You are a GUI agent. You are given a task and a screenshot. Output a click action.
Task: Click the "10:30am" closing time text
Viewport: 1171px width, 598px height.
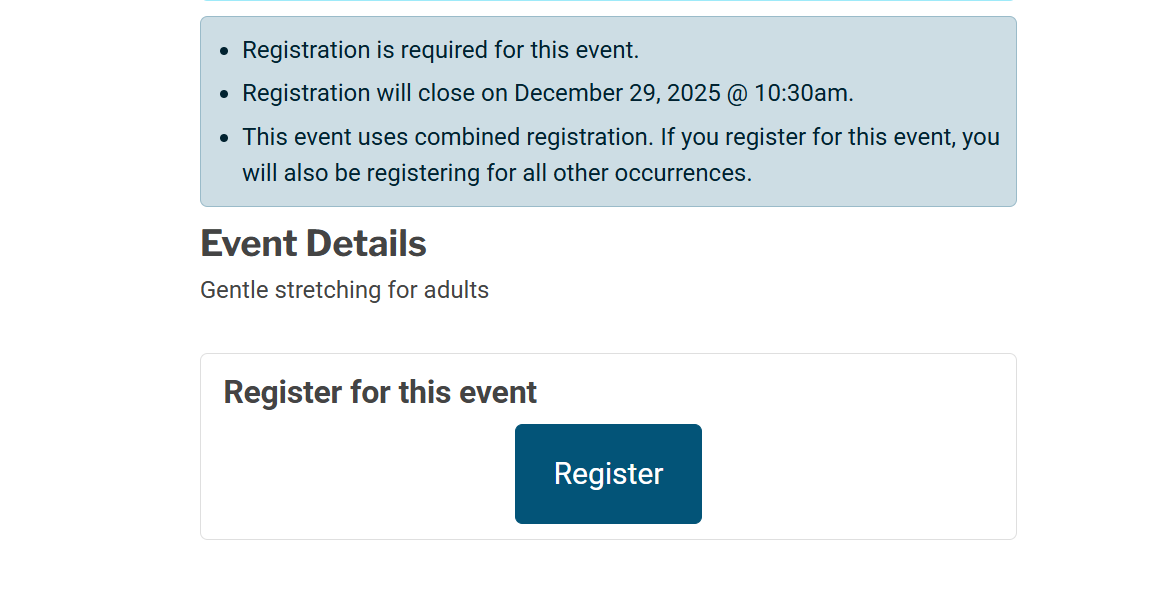(802, 94)
